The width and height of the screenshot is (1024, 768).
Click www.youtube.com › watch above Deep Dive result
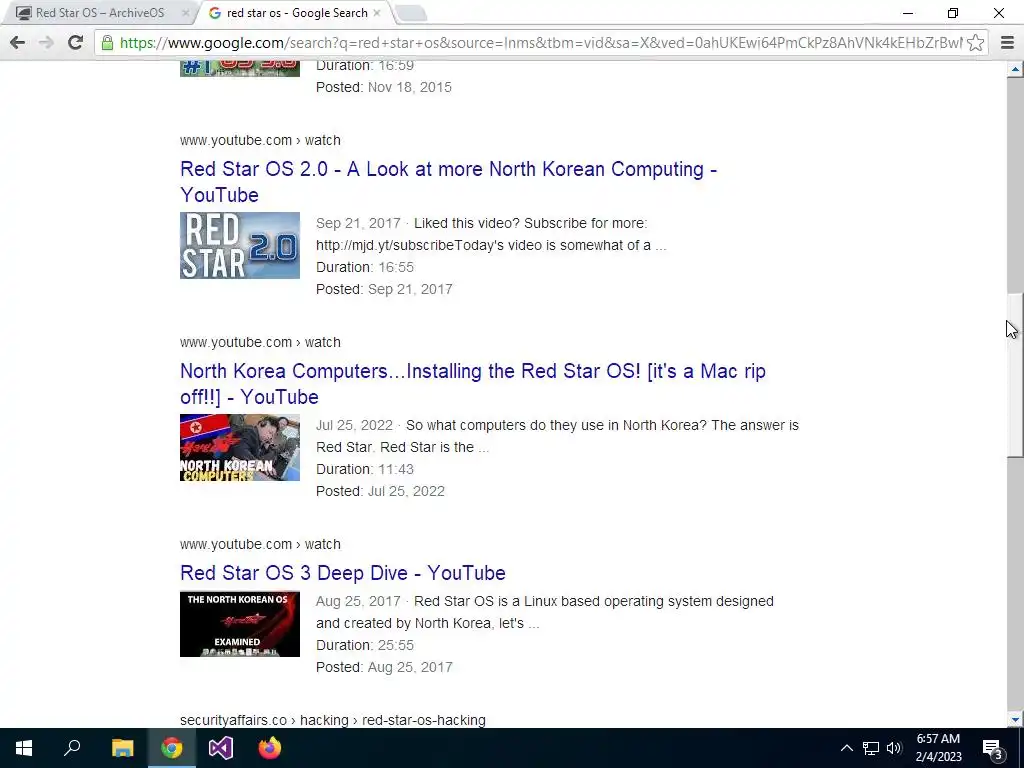click(260, 544)
